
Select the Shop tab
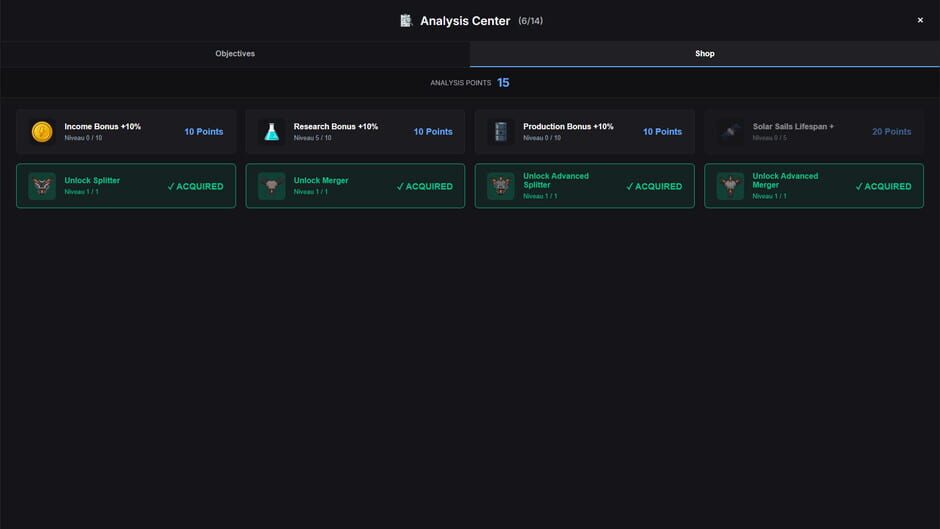point(705,54)
